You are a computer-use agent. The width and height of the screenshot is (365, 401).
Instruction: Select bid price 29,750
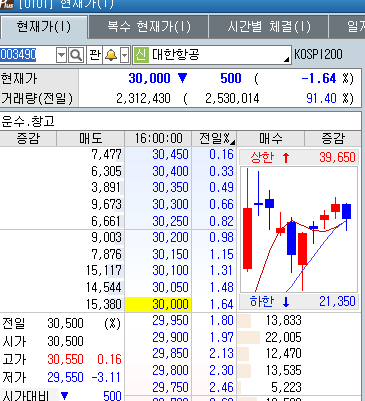point(170,387)
